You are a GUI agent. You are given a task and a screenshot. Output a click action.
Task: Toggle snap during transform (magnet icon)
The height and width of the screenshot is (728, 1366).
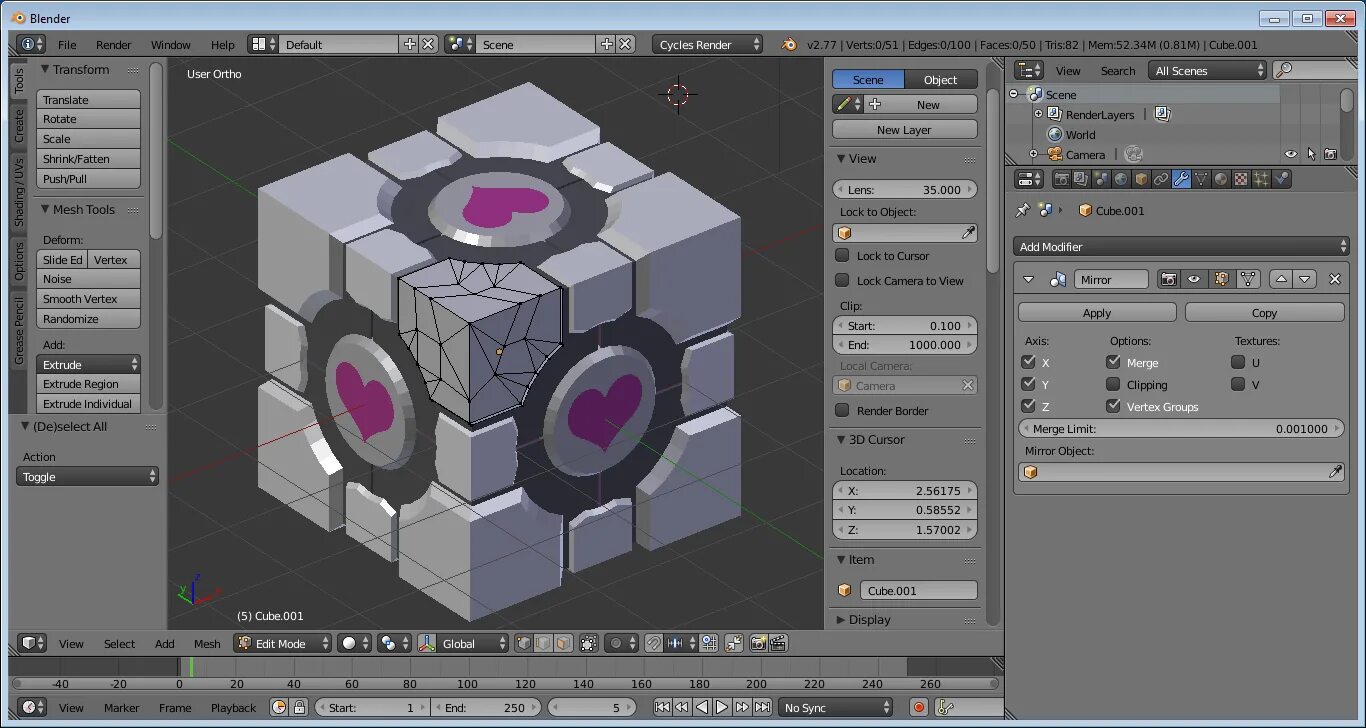654,643
